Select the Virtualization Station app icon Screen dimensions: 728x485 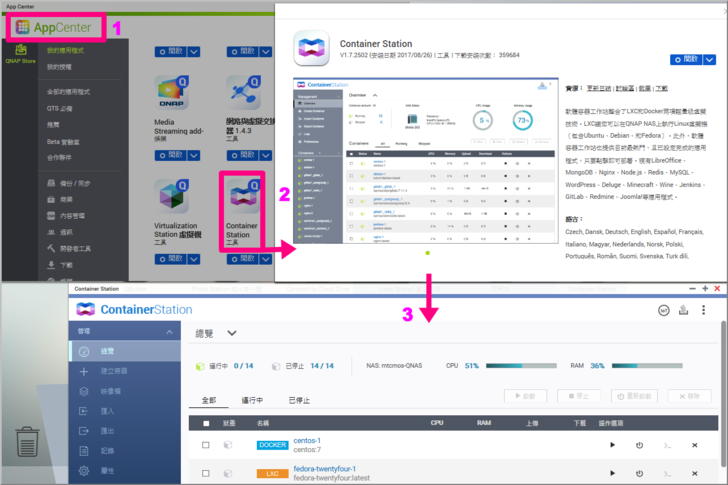[x=171, y=196]
